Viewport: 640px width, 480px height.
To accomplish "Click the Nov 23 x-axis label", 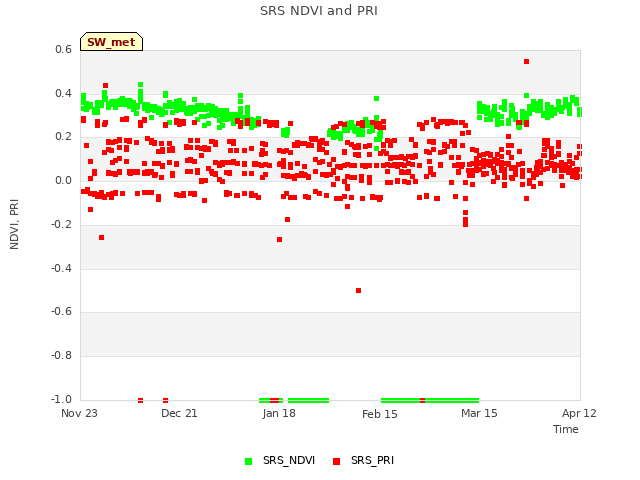I will pyautogui.click(x=79, y=413).
